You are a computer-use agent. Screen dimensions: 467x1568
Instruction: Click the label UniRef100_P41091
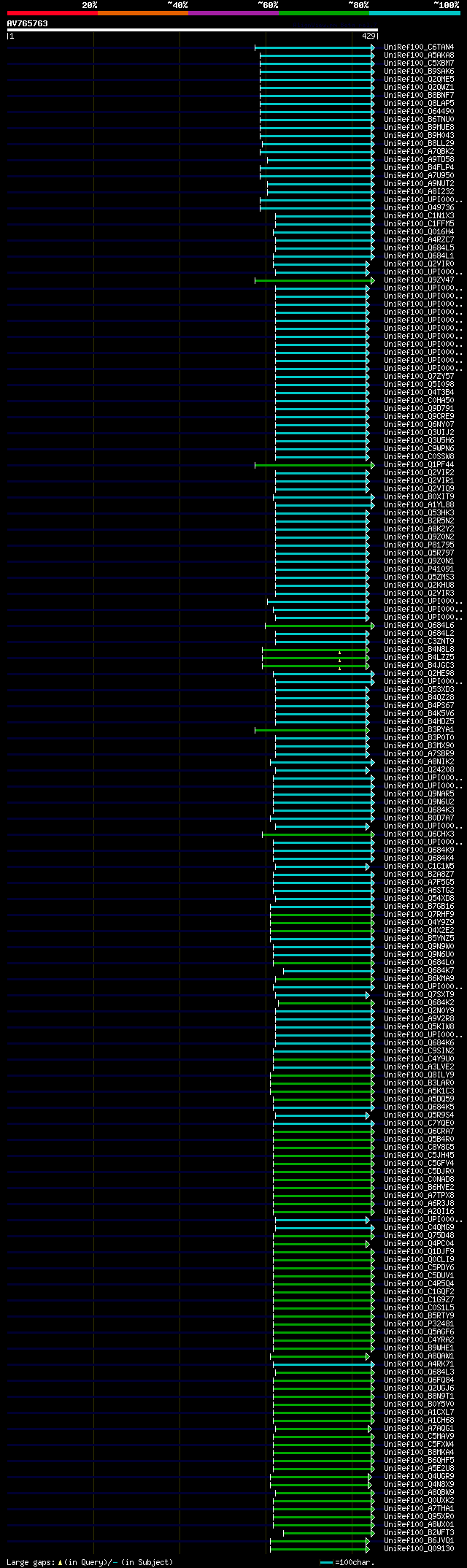pos(419,569)
